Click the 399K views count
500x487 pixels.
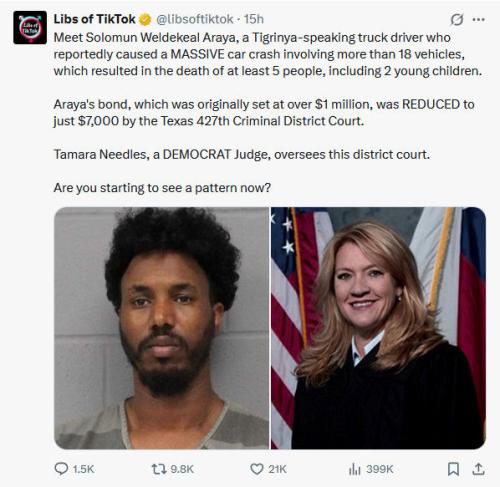tap(380, 469)
